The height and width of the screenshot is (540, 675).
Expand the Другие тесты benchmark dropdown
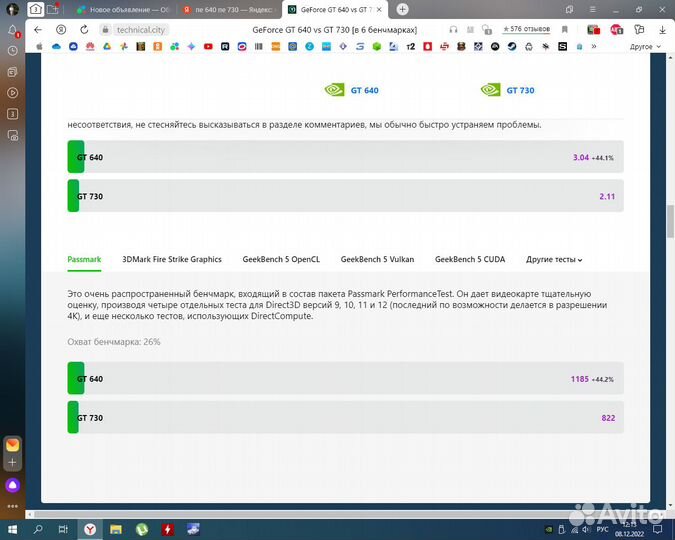tap(554, 260)
